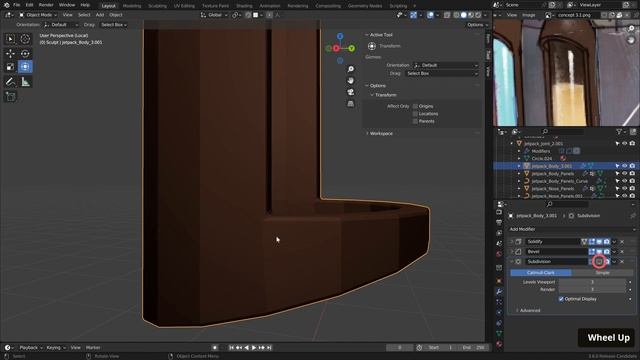Select the Annotate tool

(x=10, y=82)
